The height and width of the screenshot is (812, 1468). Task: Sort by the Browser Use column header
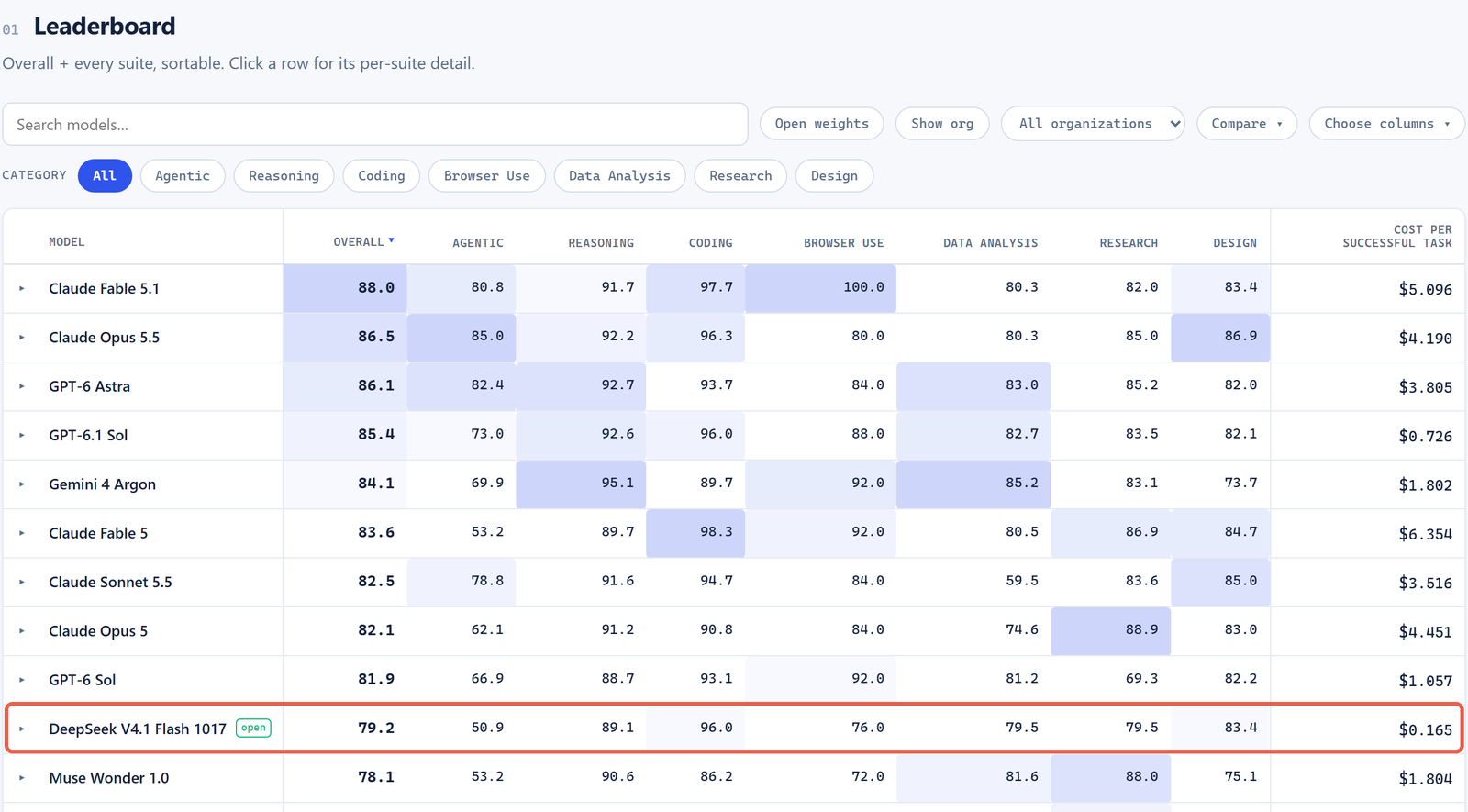click(x=844, y=243)
